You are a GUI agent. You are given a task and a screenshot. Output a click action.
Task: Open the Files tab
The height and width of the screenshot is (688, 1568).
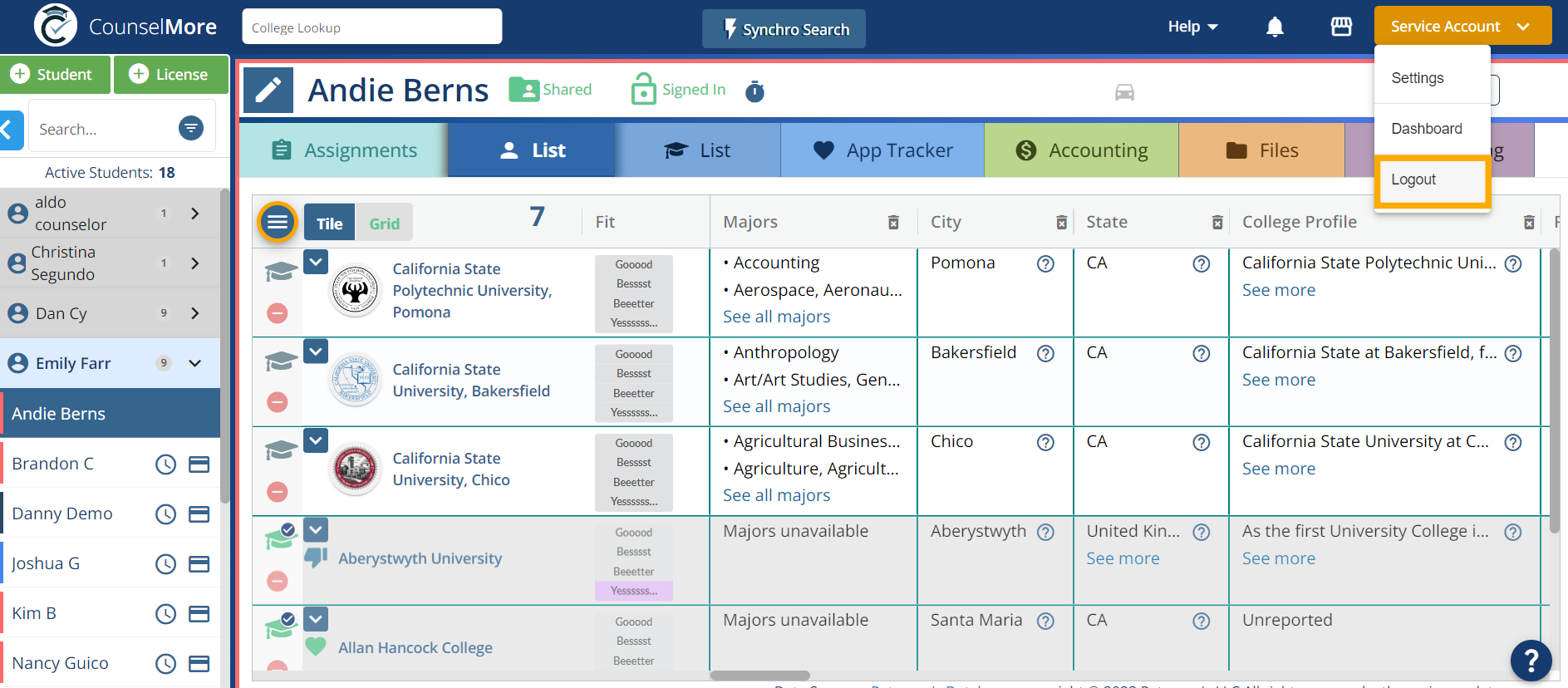[x=1261, y=150]
